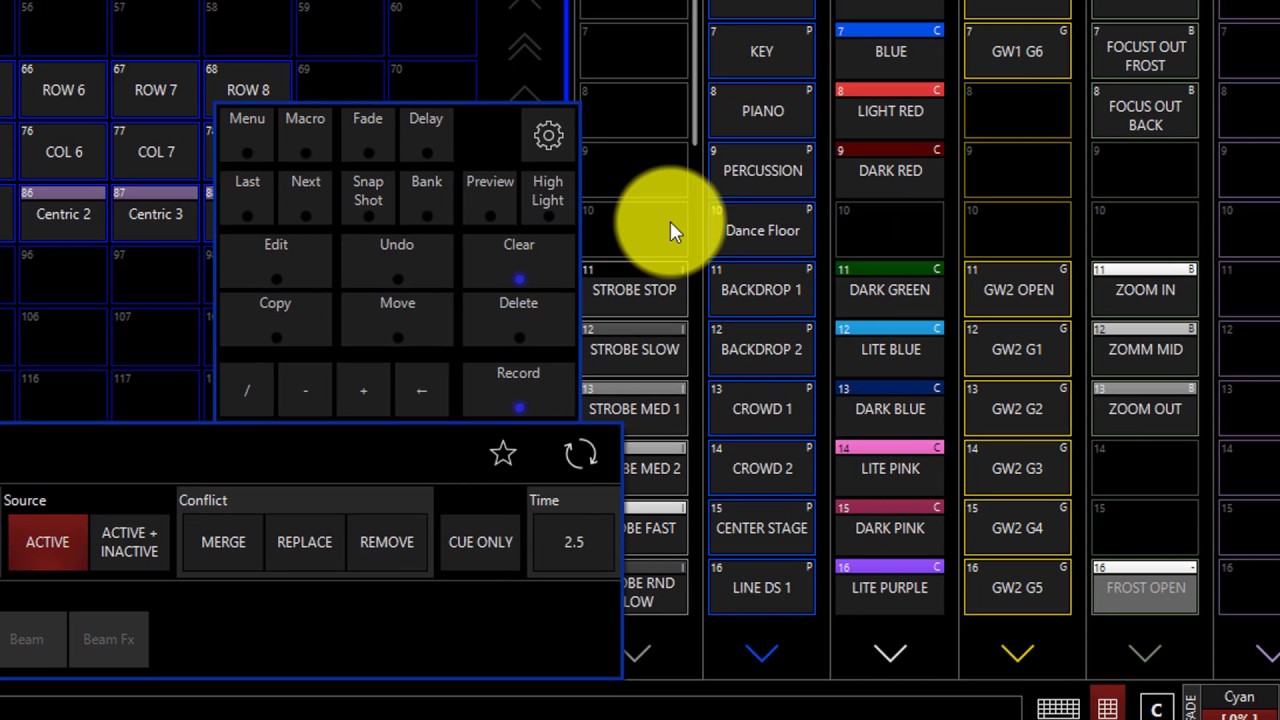Click the Copy key
The image size is (1280, 720).
click(x=276, y=319)
